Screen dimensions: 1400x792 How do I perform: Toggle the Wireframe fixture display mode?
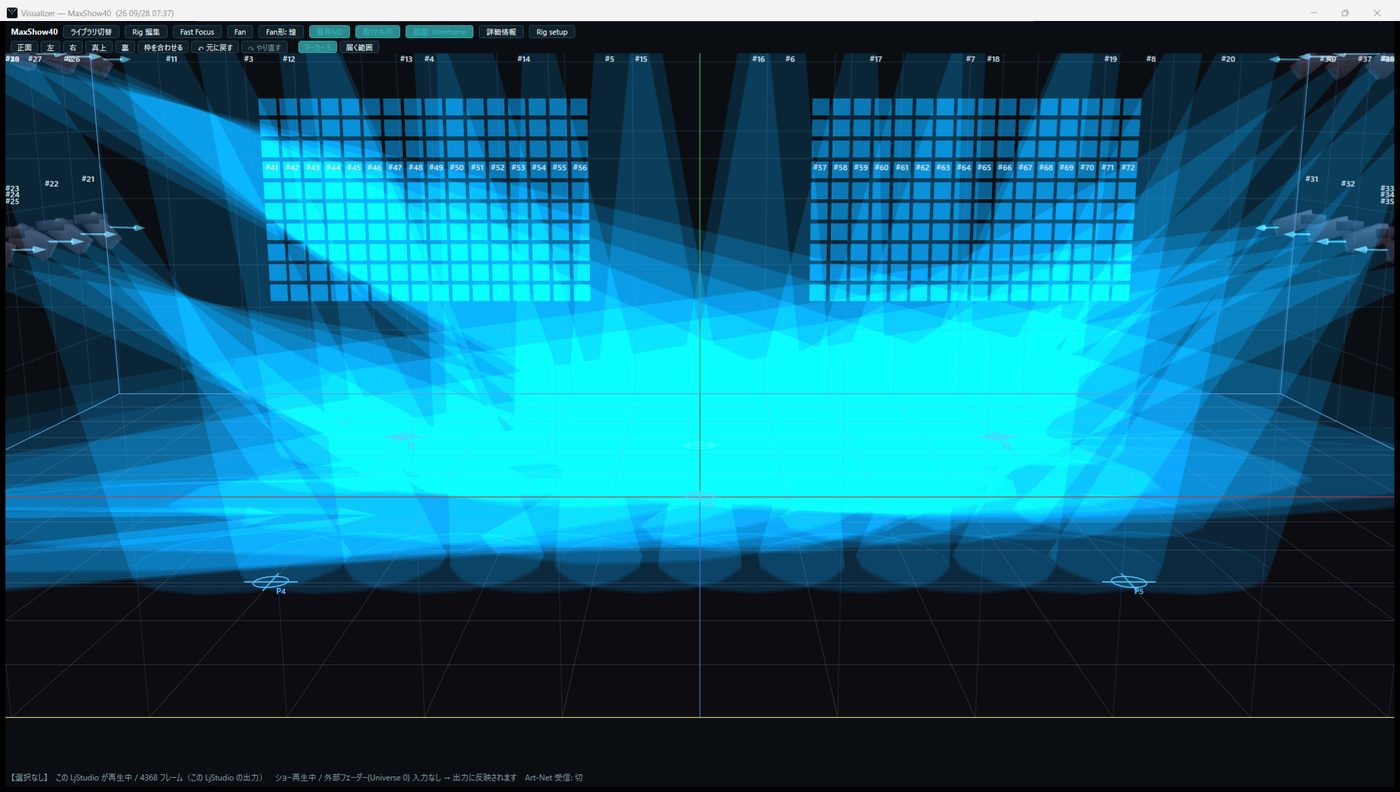pos(439,32)
